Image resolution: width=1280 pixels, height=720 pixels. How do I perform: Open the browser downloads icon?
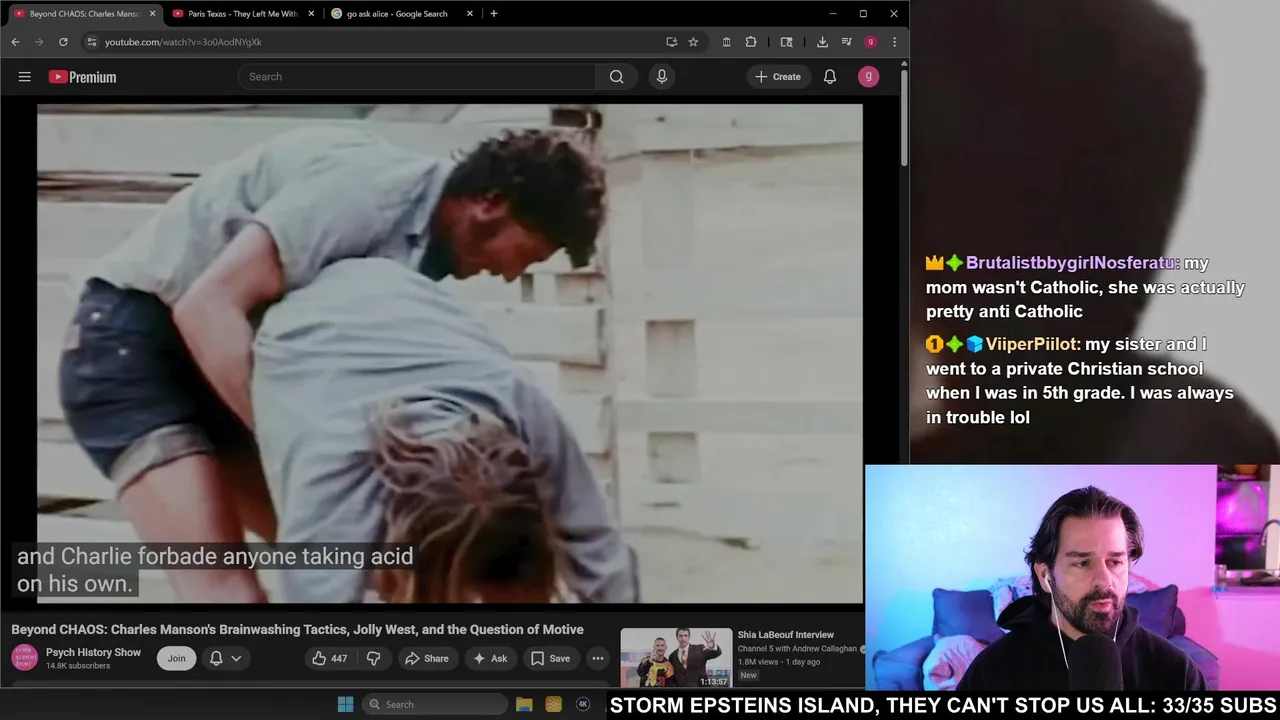tap(822, 42)
